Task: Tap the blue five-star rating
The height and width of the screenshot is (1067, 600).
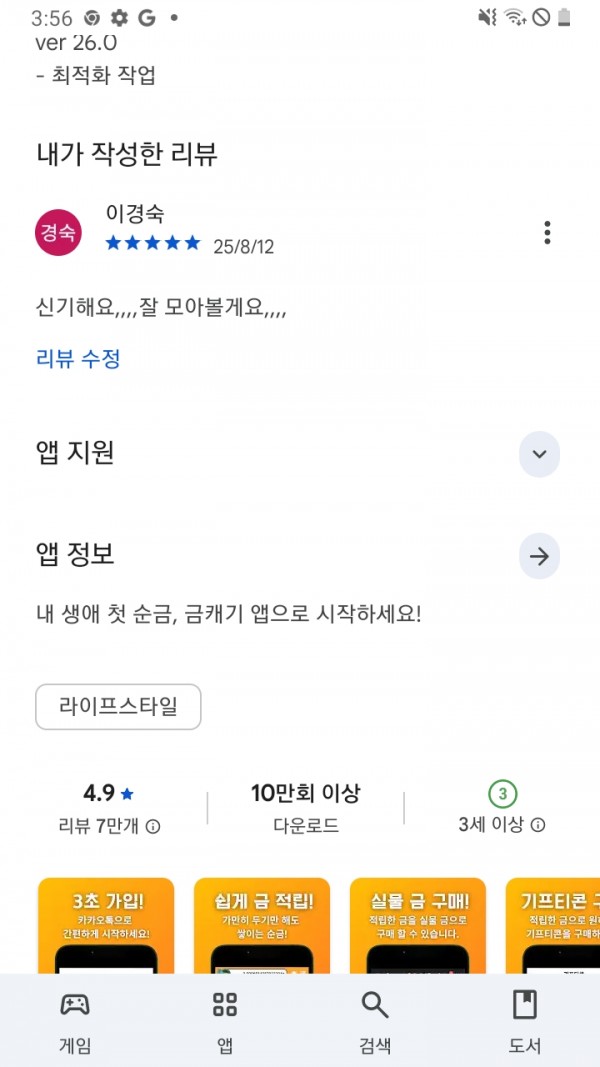Action: [x=153, y=243]
